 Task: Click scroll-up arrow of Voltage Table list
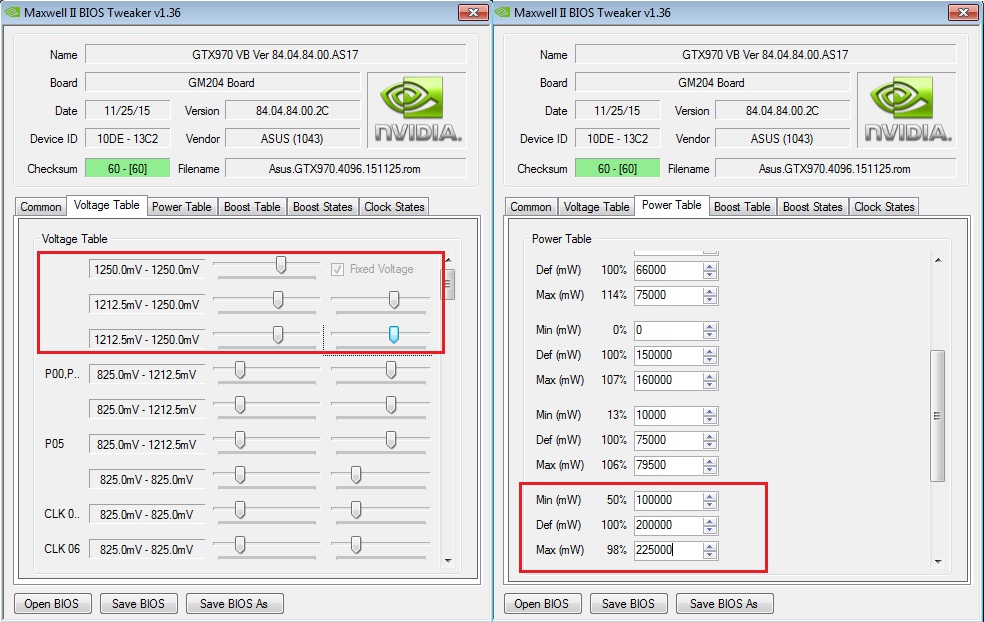[448, 260]
